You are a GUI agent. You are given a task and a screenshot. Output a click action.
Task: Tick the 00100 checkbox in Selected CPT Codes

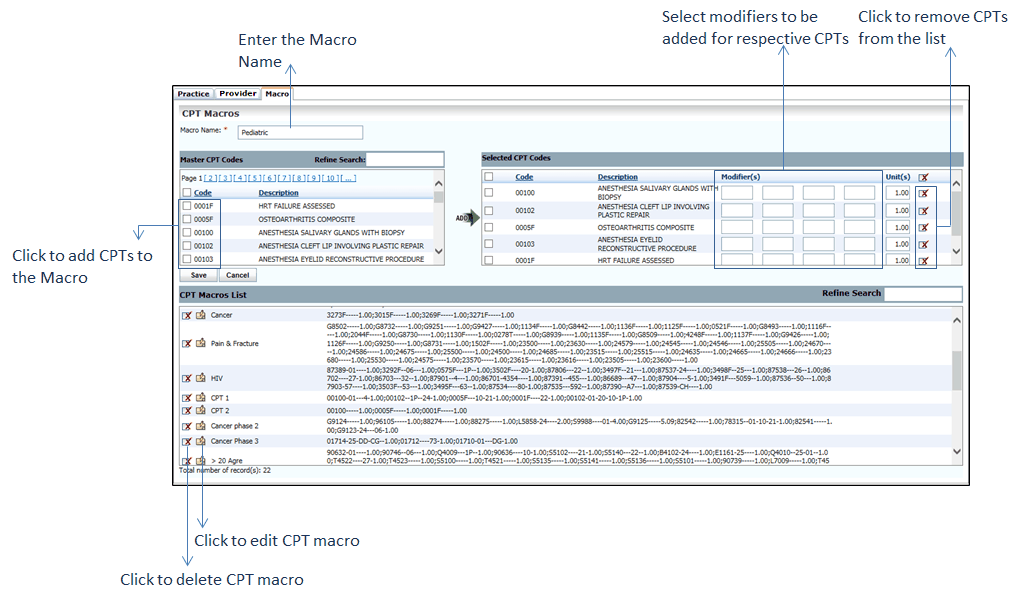coord(489,192)
